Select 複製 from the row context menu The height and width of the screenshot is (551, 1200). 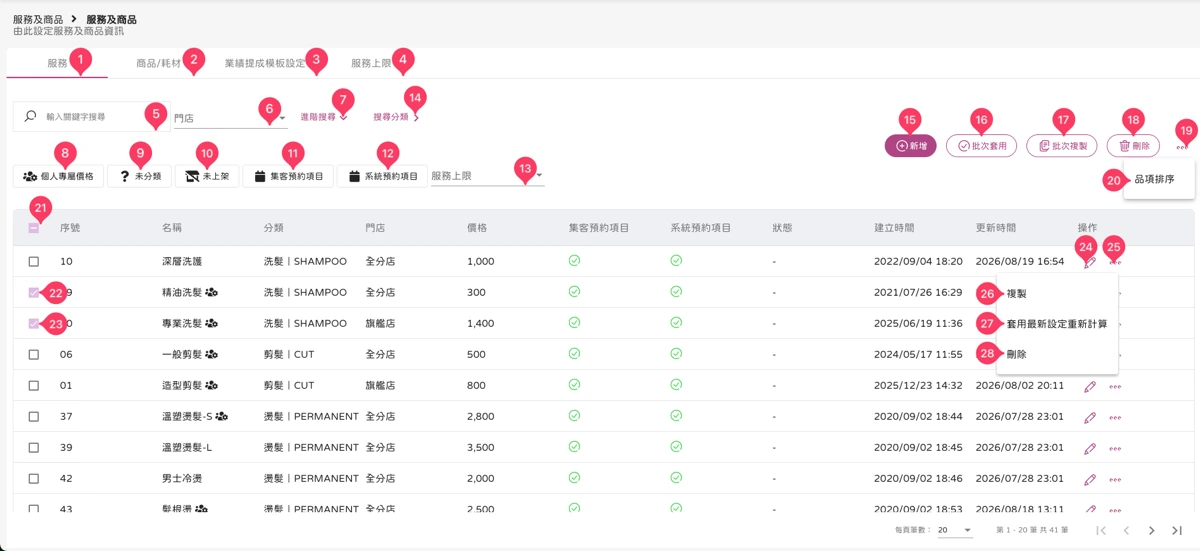point(1016,294)
